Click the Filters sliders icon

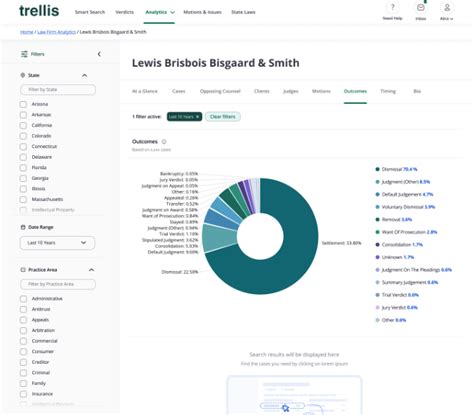[24, 54]
